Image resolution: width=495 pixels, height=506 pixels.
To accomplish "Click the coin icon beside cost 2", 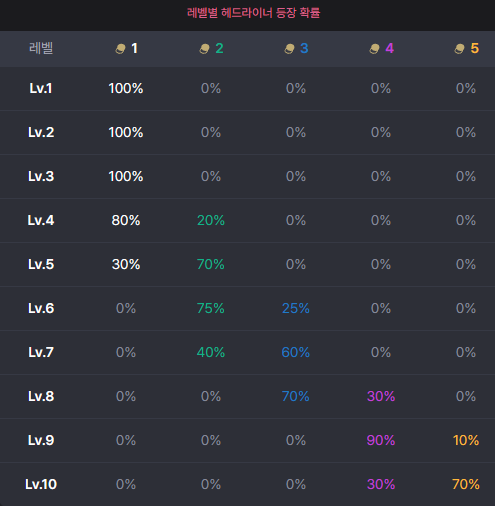I will point(204,49).
